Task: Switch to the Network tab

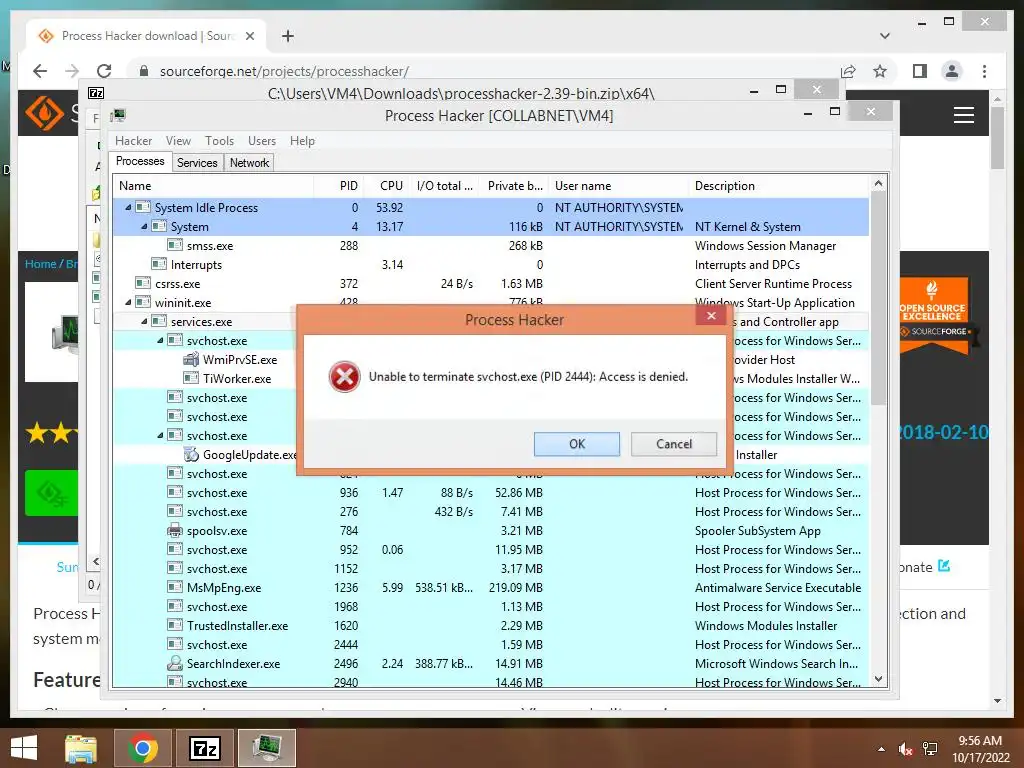Action: [x=249, y=163]
